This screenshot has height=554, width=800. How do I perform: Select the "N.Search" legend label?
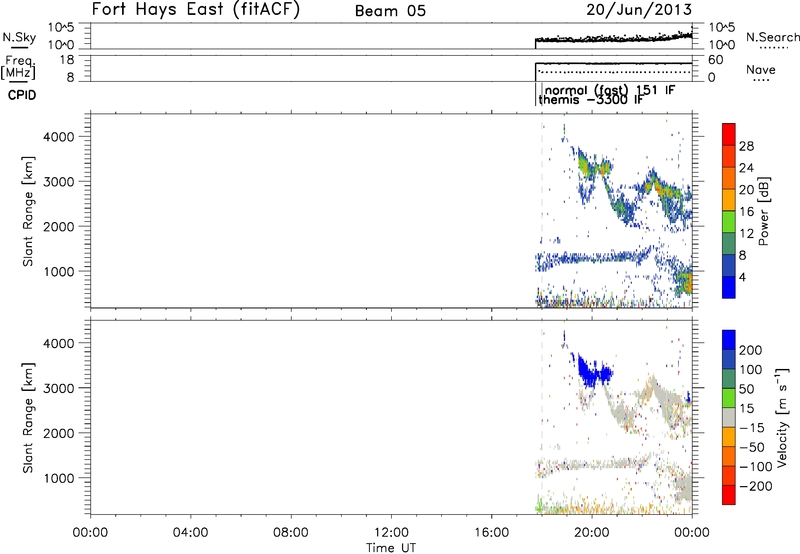point(773,37)
